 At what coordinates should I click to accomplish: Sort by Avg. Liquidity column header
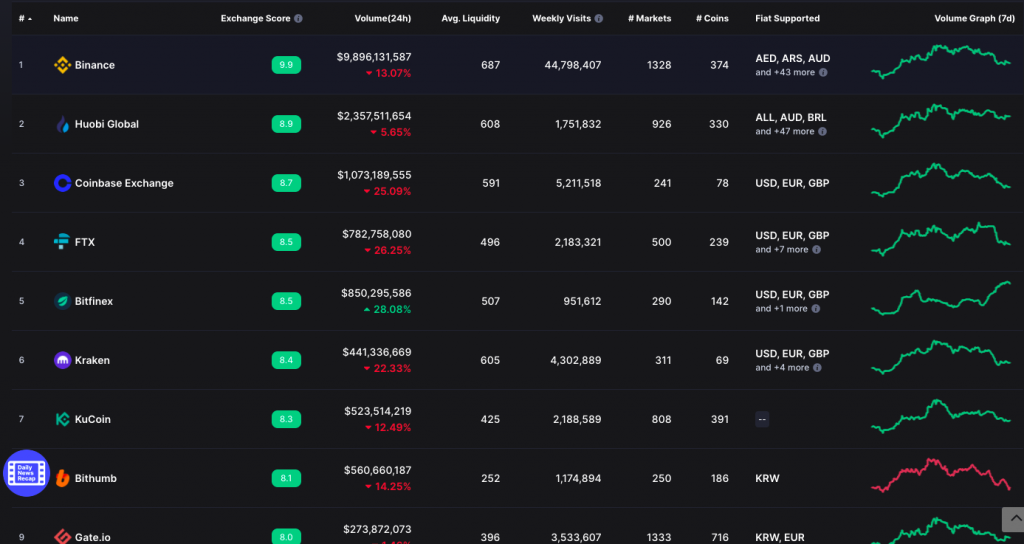(470, 18)
